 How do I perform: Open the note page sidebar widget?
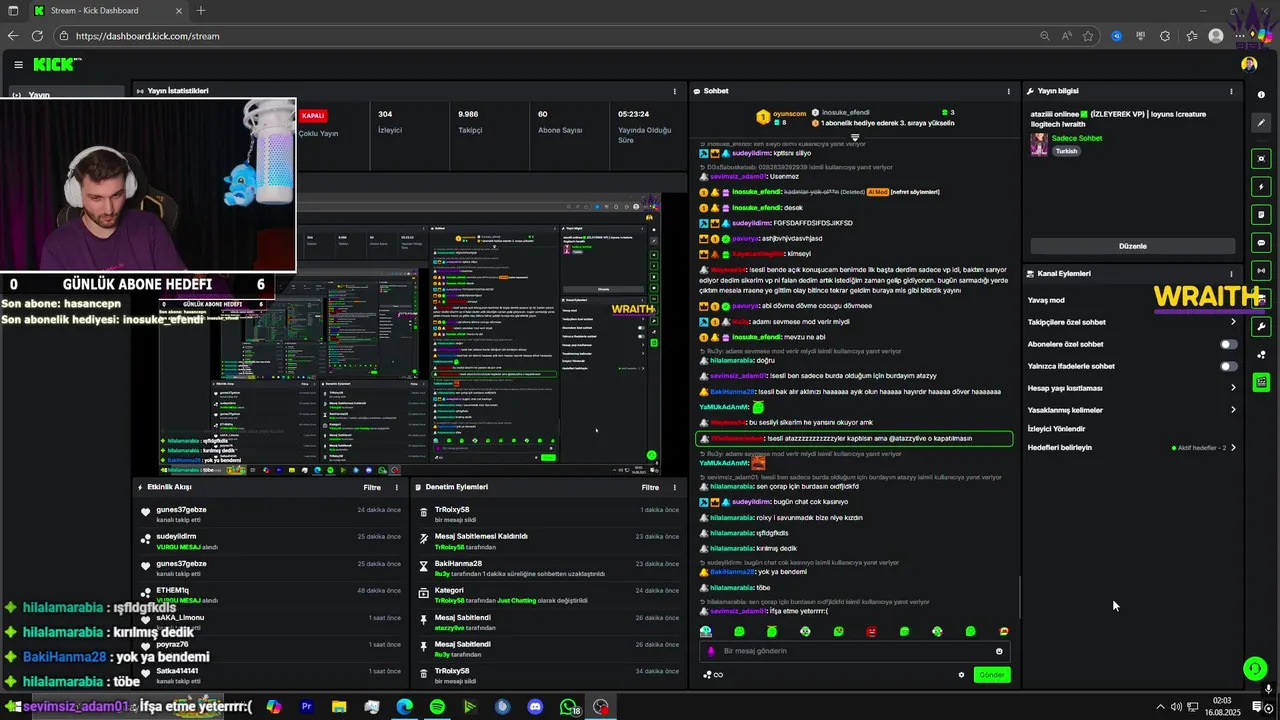pos(1261,214)
